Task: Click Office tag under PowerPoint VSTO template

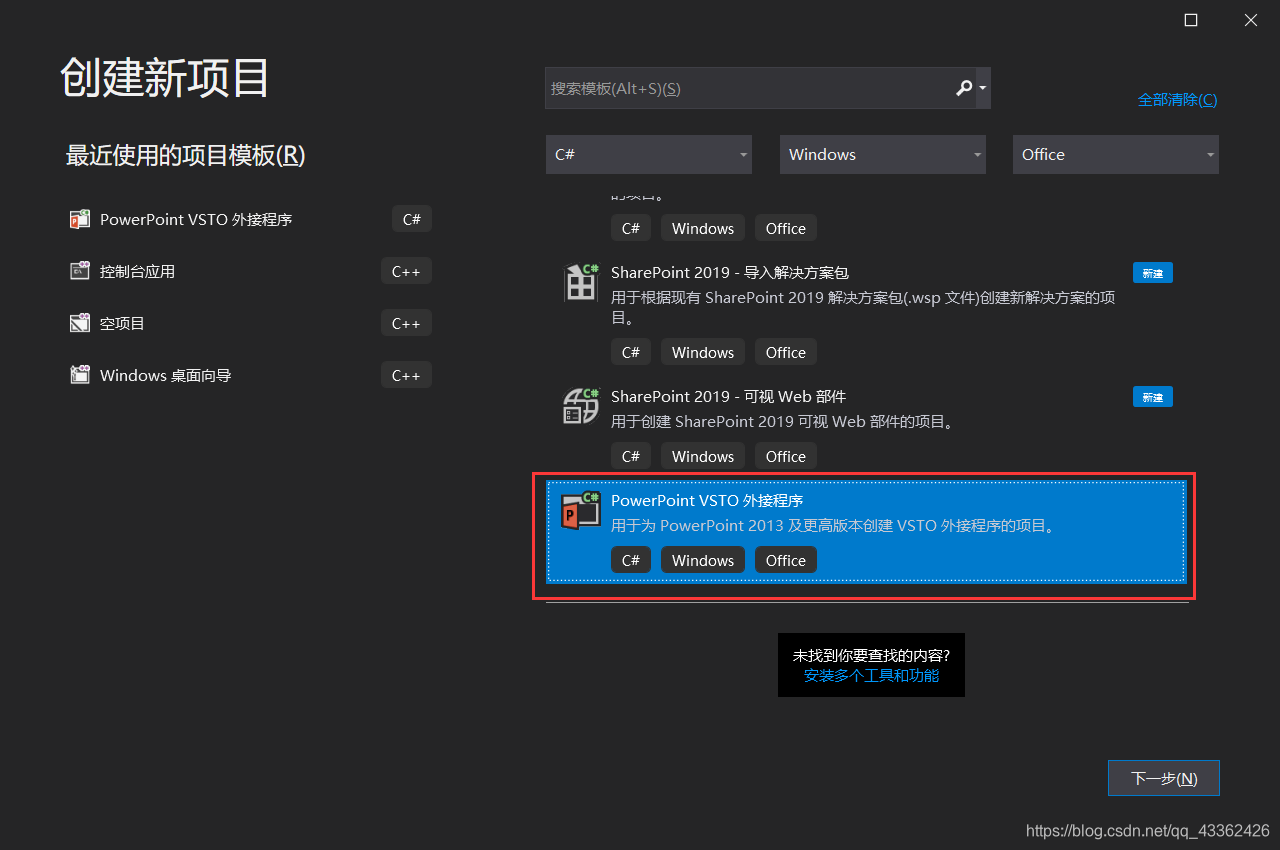Action: point(786,560)
